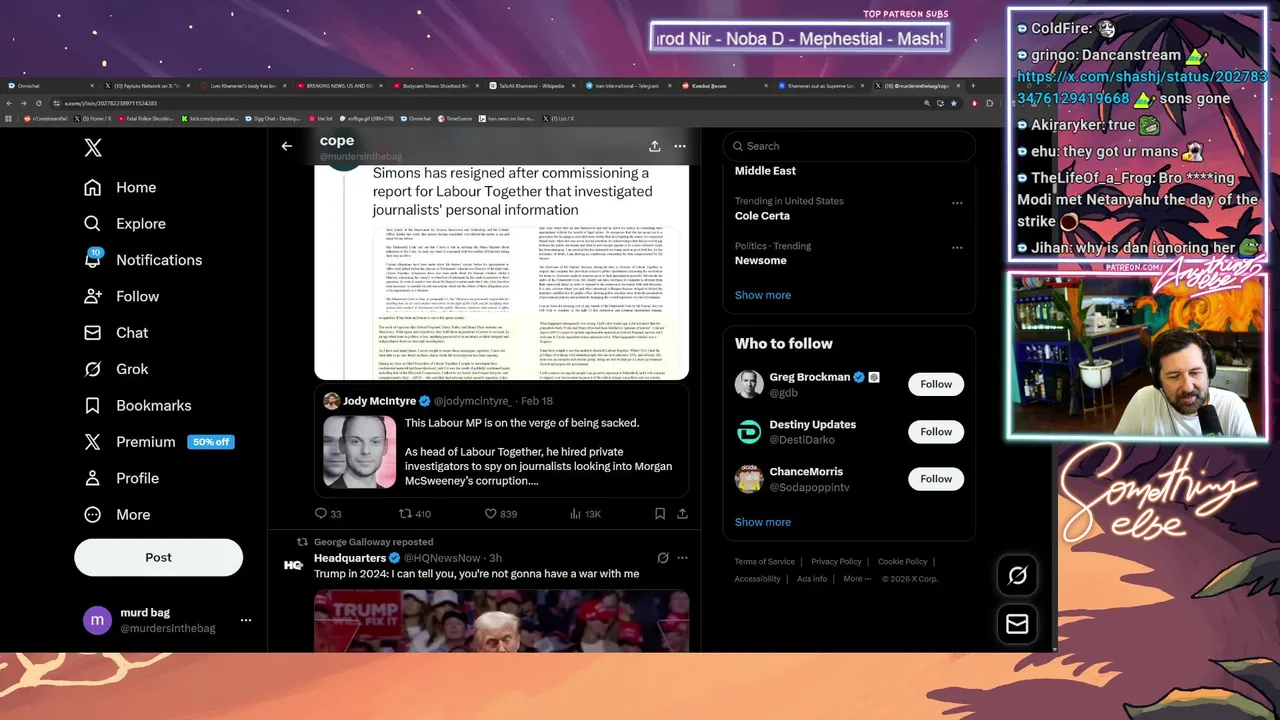1280x720 pixels.
Task: Switch to Khamenei Wikipedia tab
Action: point(530,86)
